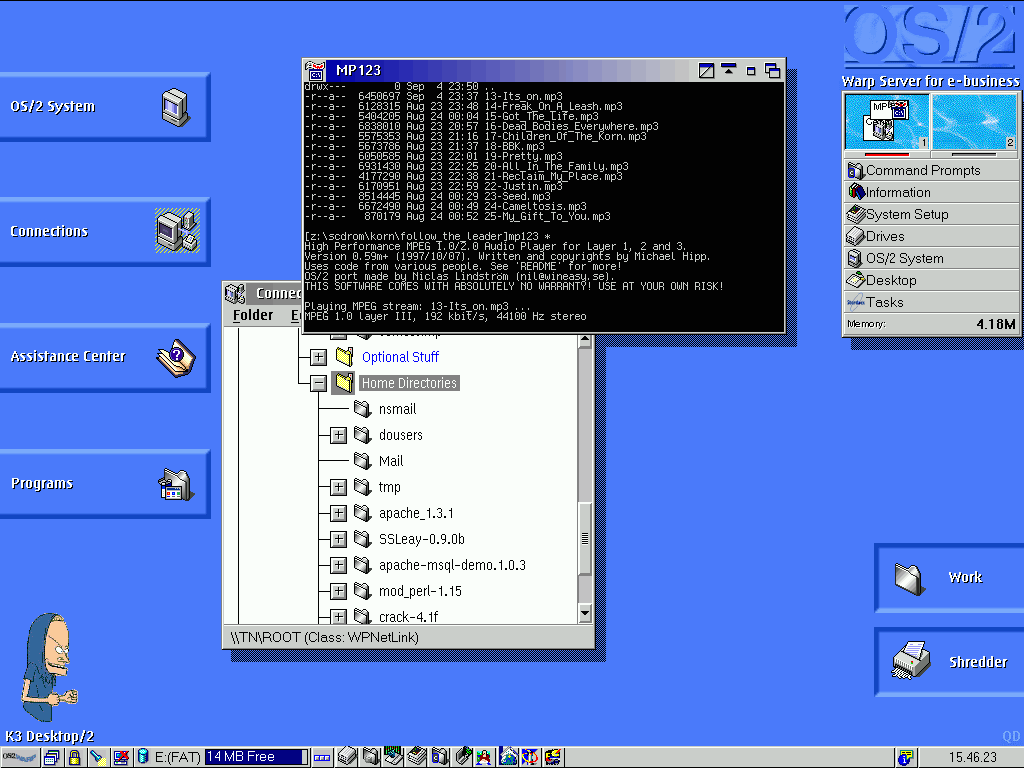
Task: Open the Work folder tile
Action: 950,578
